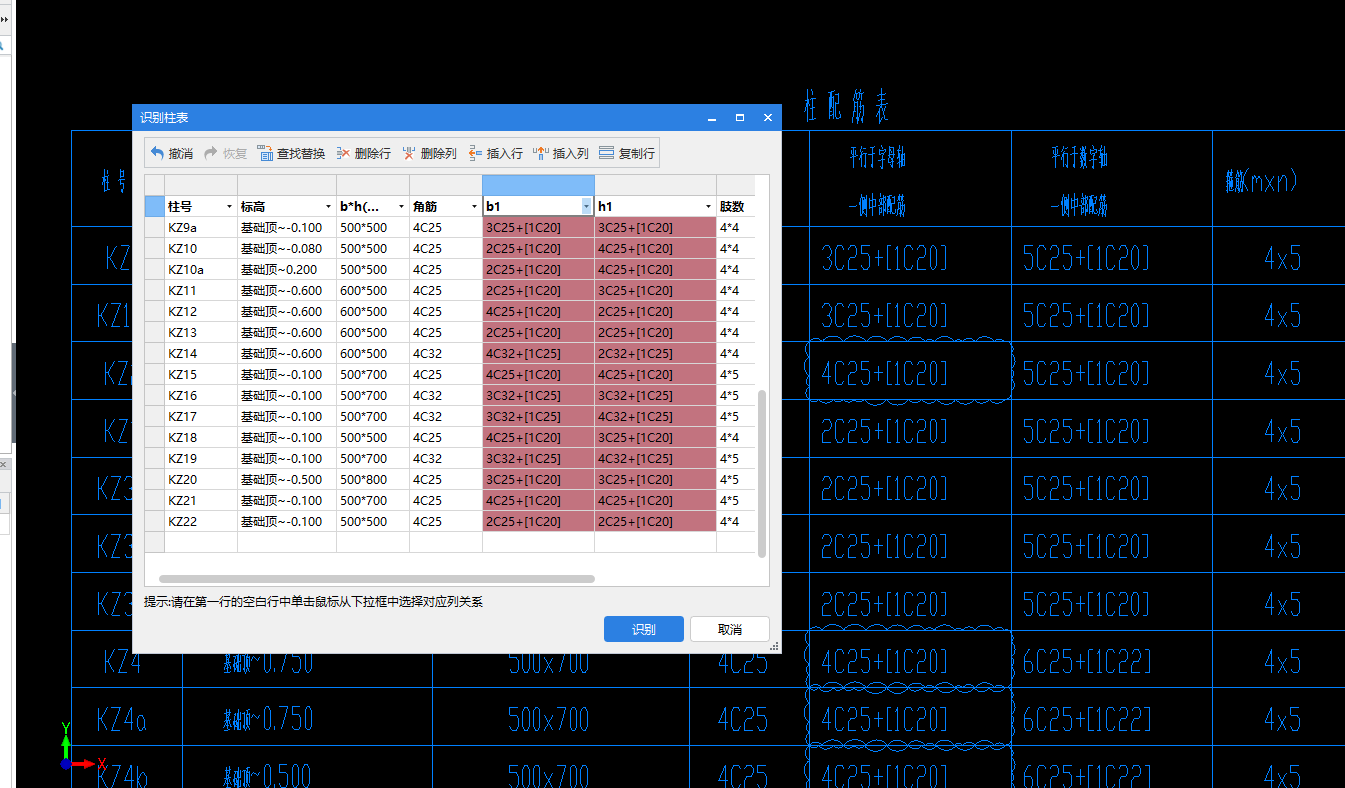Open the b*h column mapping dropdown

coord(402,206)
